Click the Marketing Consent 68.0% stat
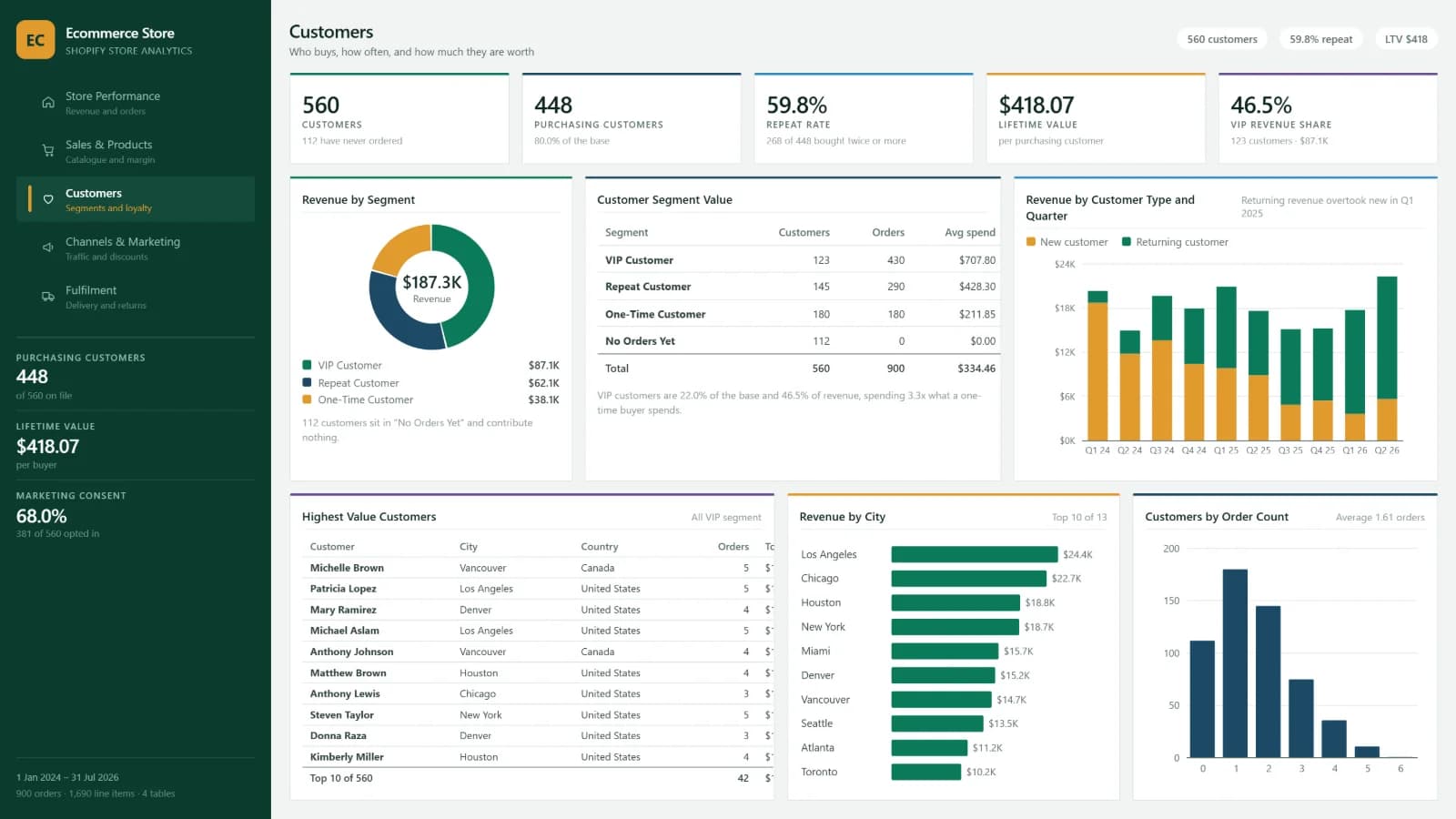Viewport: 1456px width, 819px height. click(136, 515)
